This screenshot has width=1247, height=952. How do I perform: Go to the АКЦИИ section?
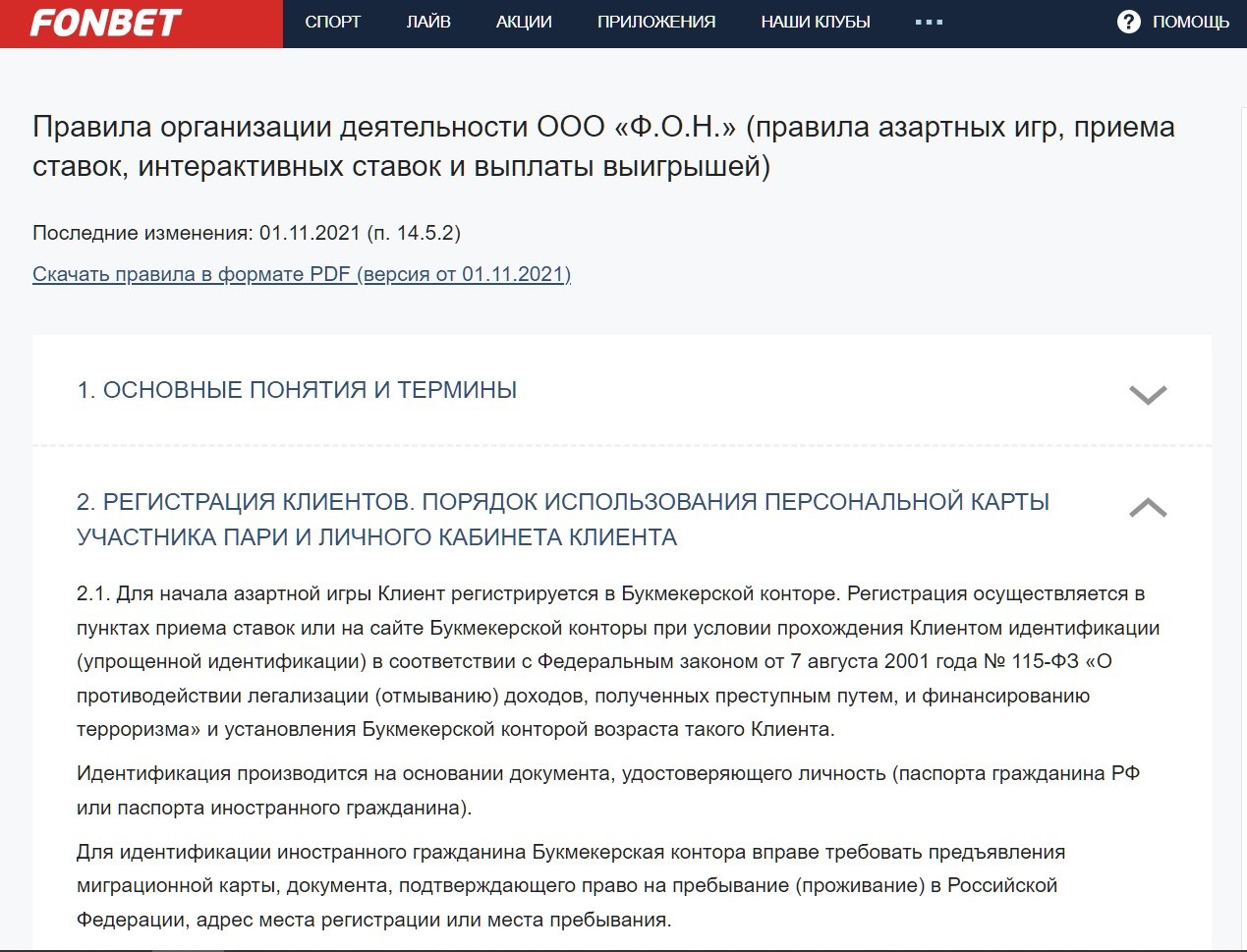524,22
